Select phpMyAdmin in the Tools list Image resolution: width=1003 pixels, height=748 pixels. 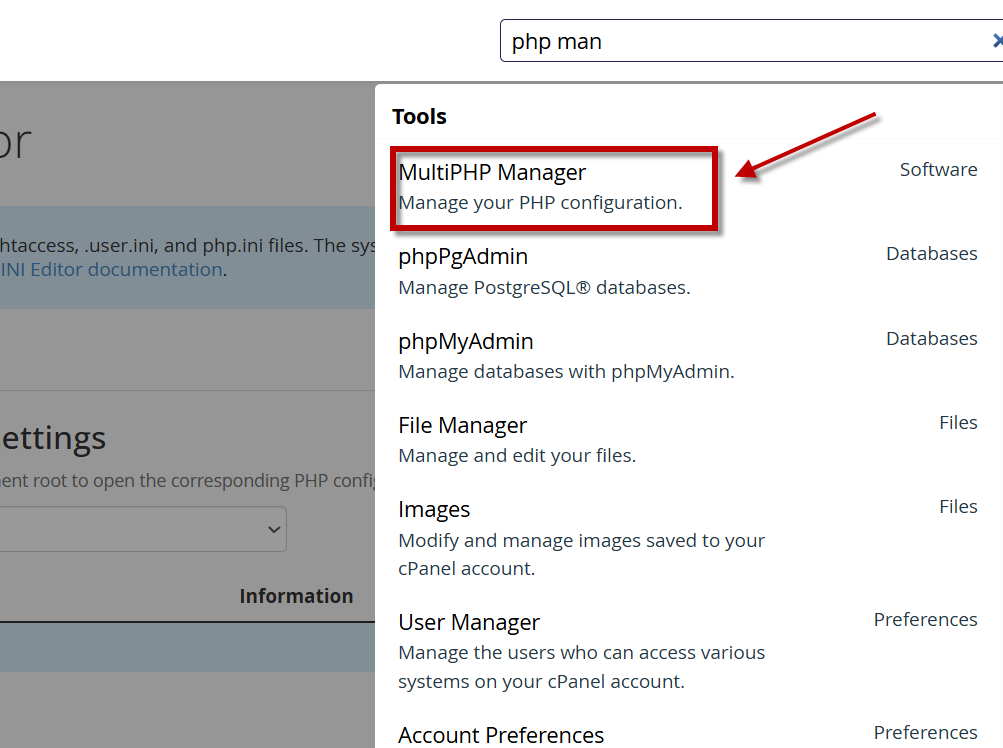coord(465,342)
